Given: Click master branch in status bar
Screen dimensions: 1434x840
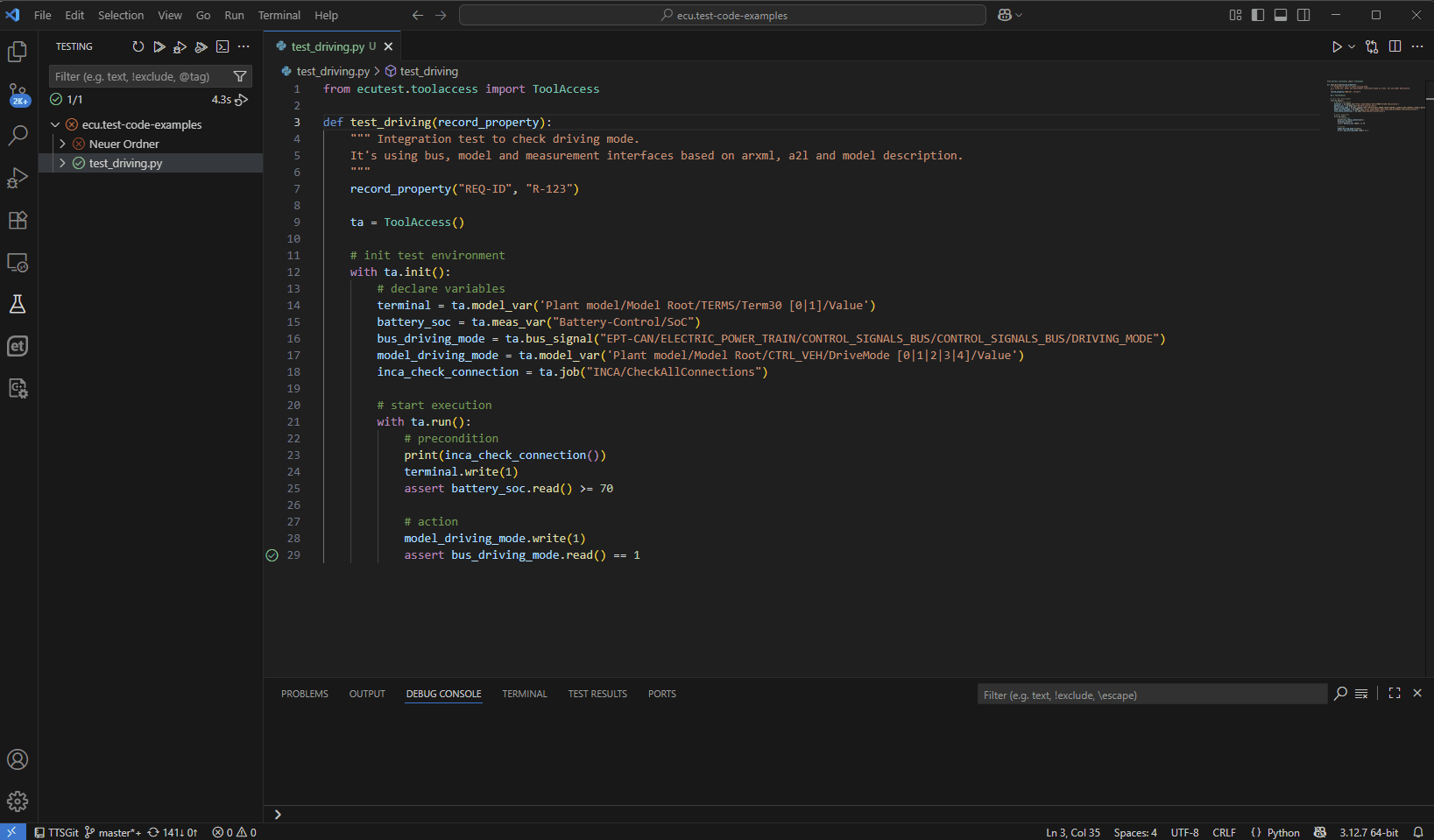Looking at the screenshot, I should pyautogui.click(x=113, y=832).
